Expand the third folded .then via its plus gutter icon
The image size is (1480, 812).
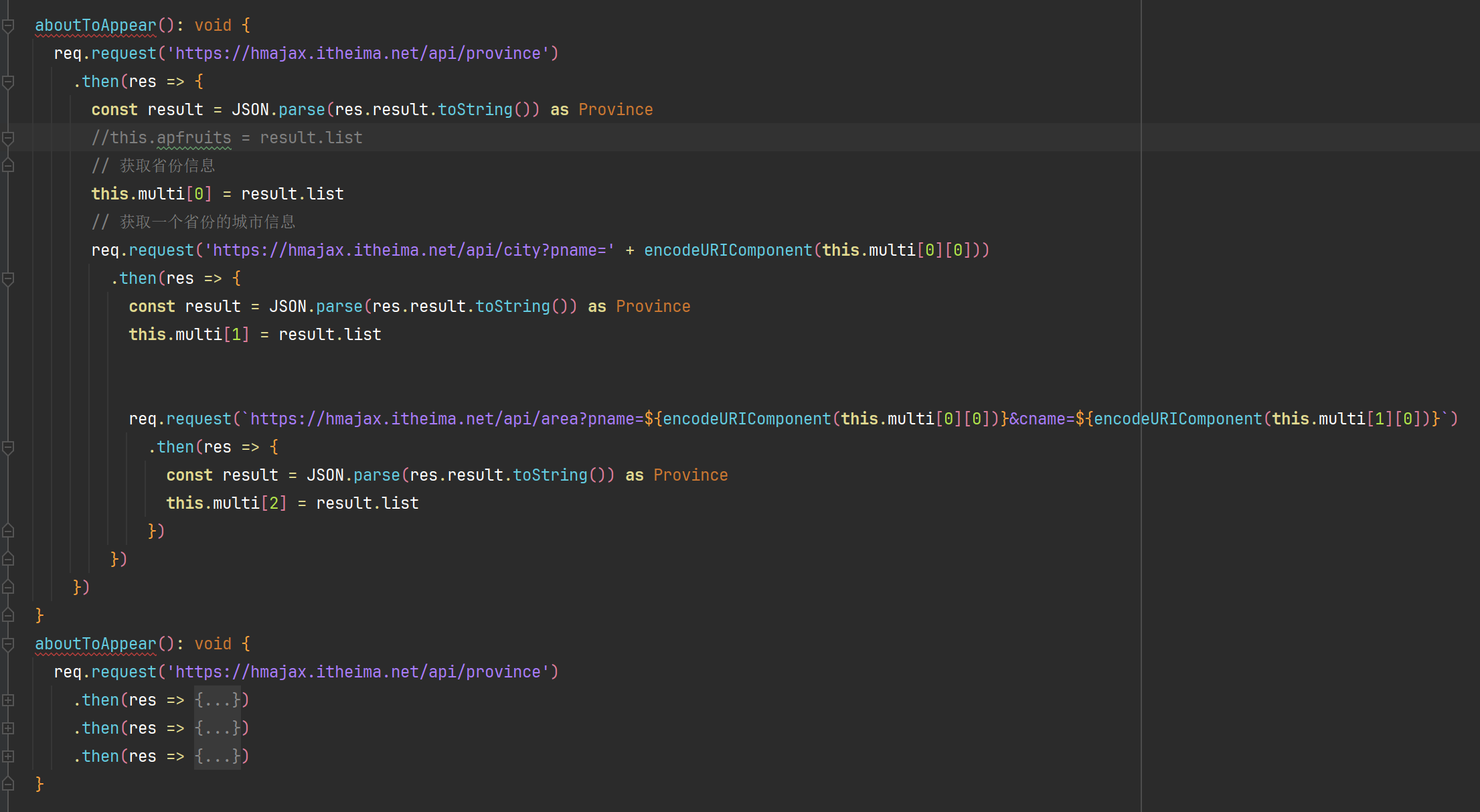click(8, 756)
